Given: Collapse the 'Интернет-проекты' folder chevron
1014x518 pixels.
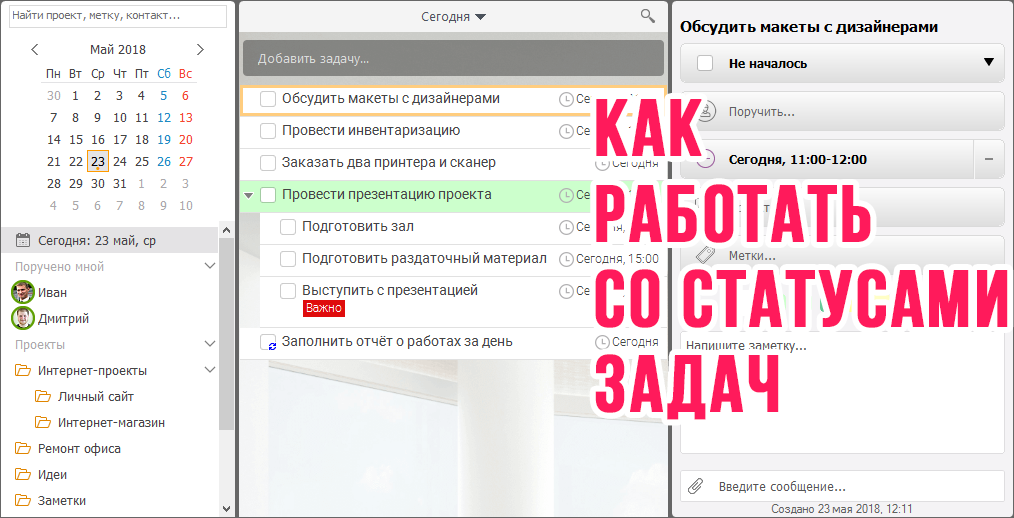Looking at the screenshot, I should point(210,369).
